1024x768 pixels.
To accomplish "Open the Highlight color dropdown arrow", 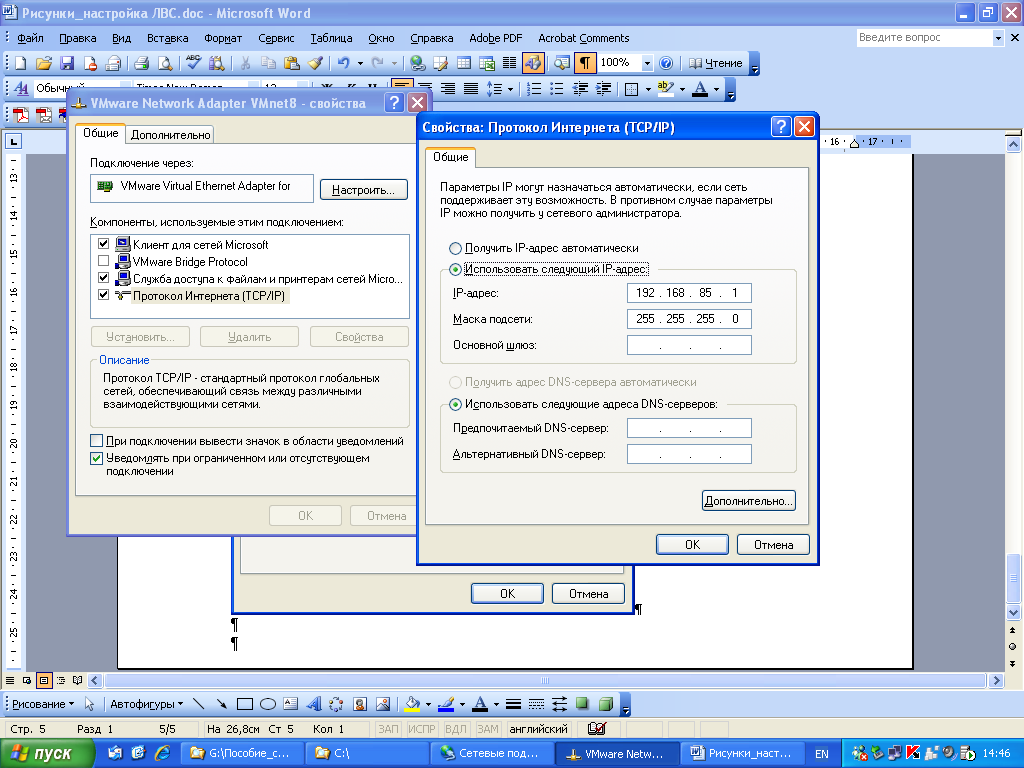I will [682, 89].
